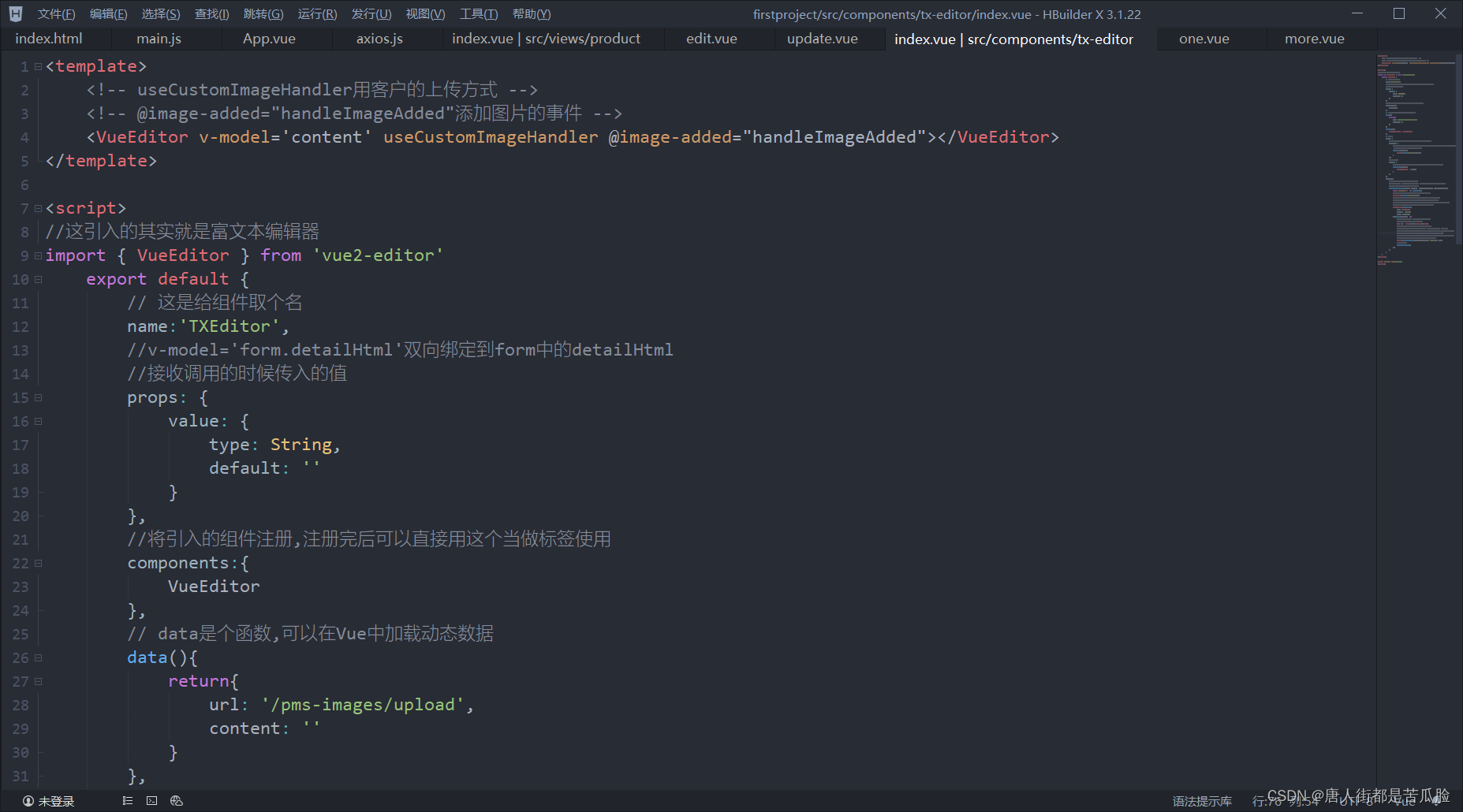Collapse the script block at line 7
The height and width of the screenshot is (812, 1463).
(x=38, y=209)
